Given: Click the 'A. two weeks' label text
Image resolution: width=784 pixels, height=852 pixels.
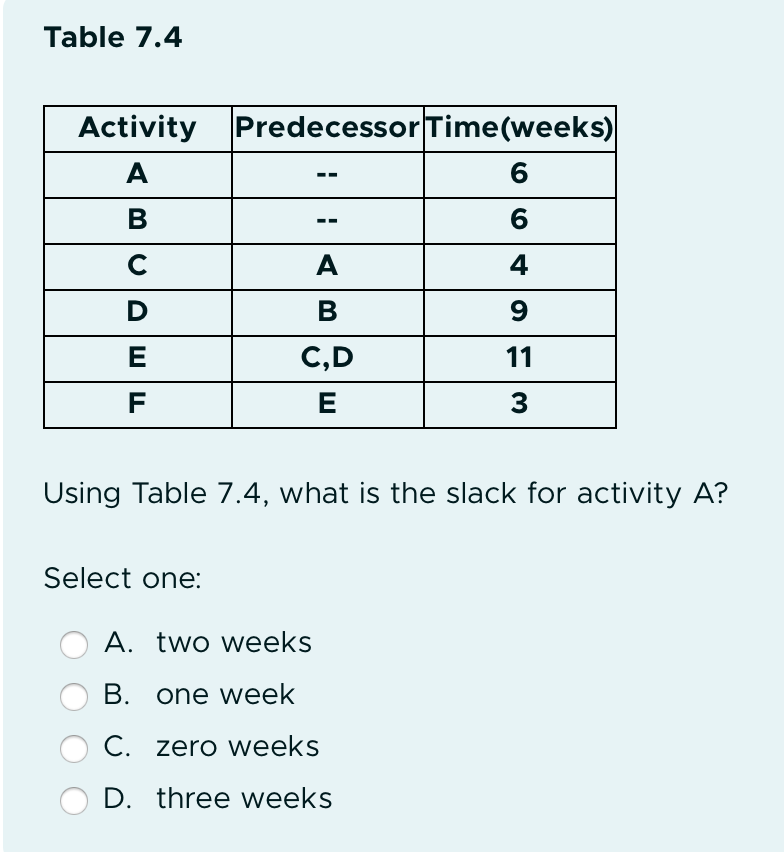Looking at the screenshot, I should pyautogui.click(x=210, y=644).
